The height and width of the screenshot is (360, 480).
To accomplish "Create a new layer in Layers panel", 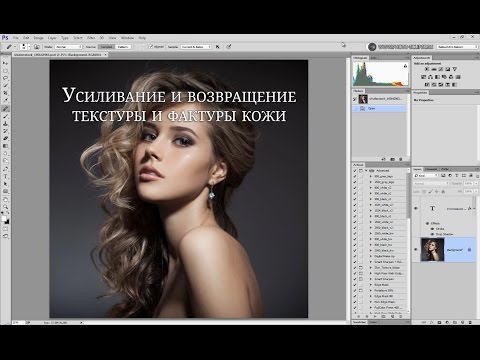I will pos(463,323).
